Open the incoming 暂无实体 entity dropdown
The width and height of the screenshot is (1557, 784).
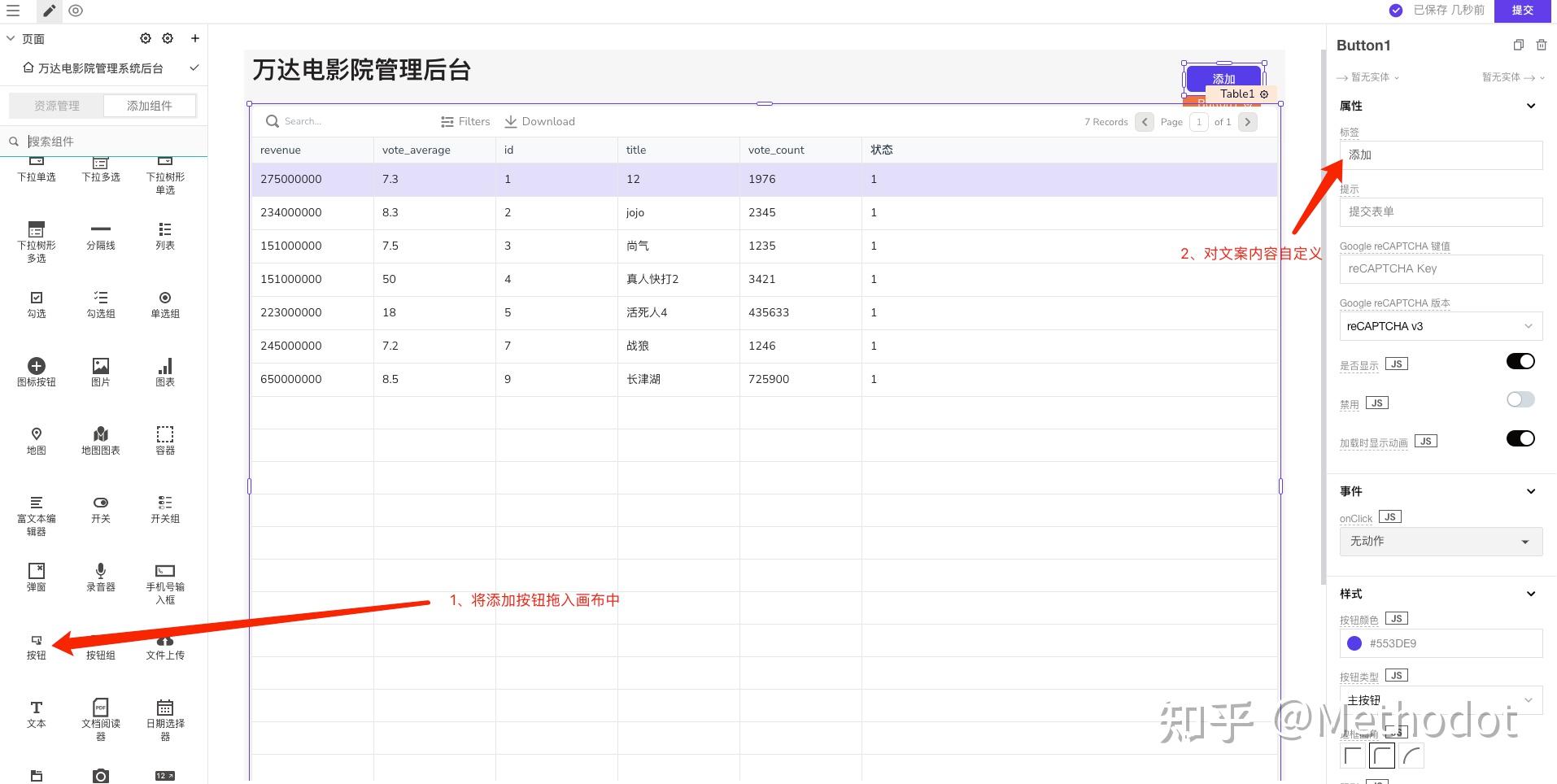coord(1368,77)
